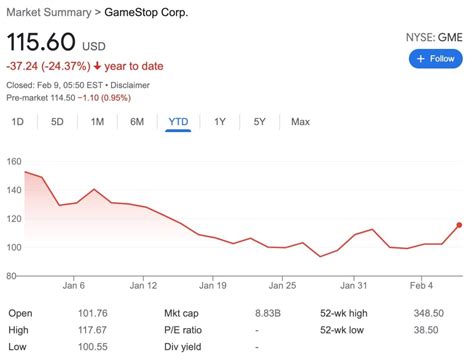Select the YTD tab
Screen dimensions: 474x362
[x=178, y=122]
